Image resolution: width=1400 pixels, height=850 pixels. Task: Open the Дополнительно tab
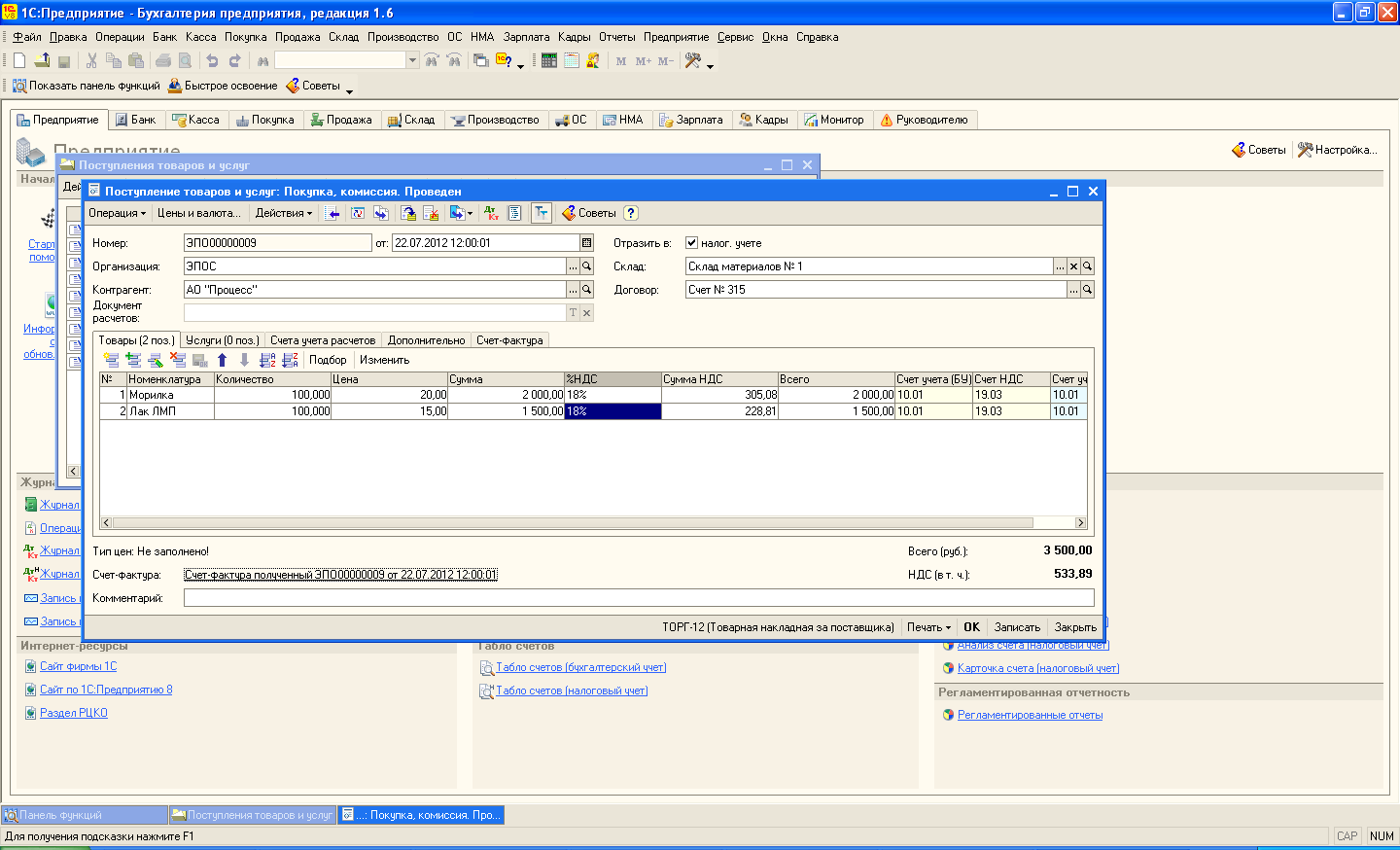(426, 340)
